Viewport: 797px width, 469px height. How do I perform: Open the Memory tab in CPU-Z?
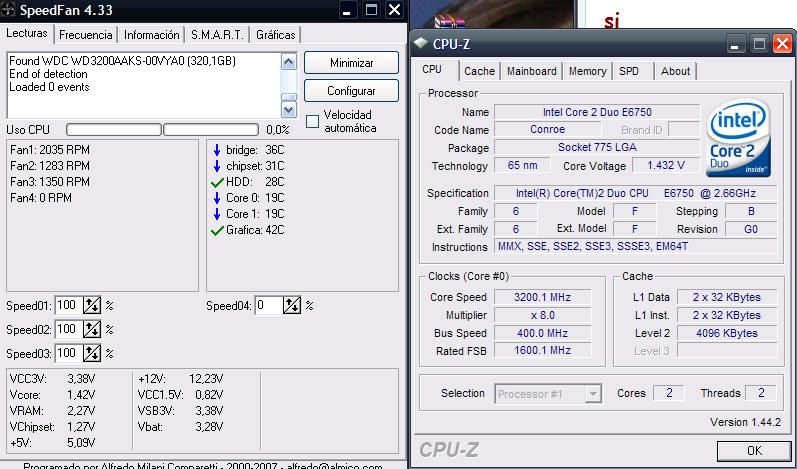tap(587, 71)
